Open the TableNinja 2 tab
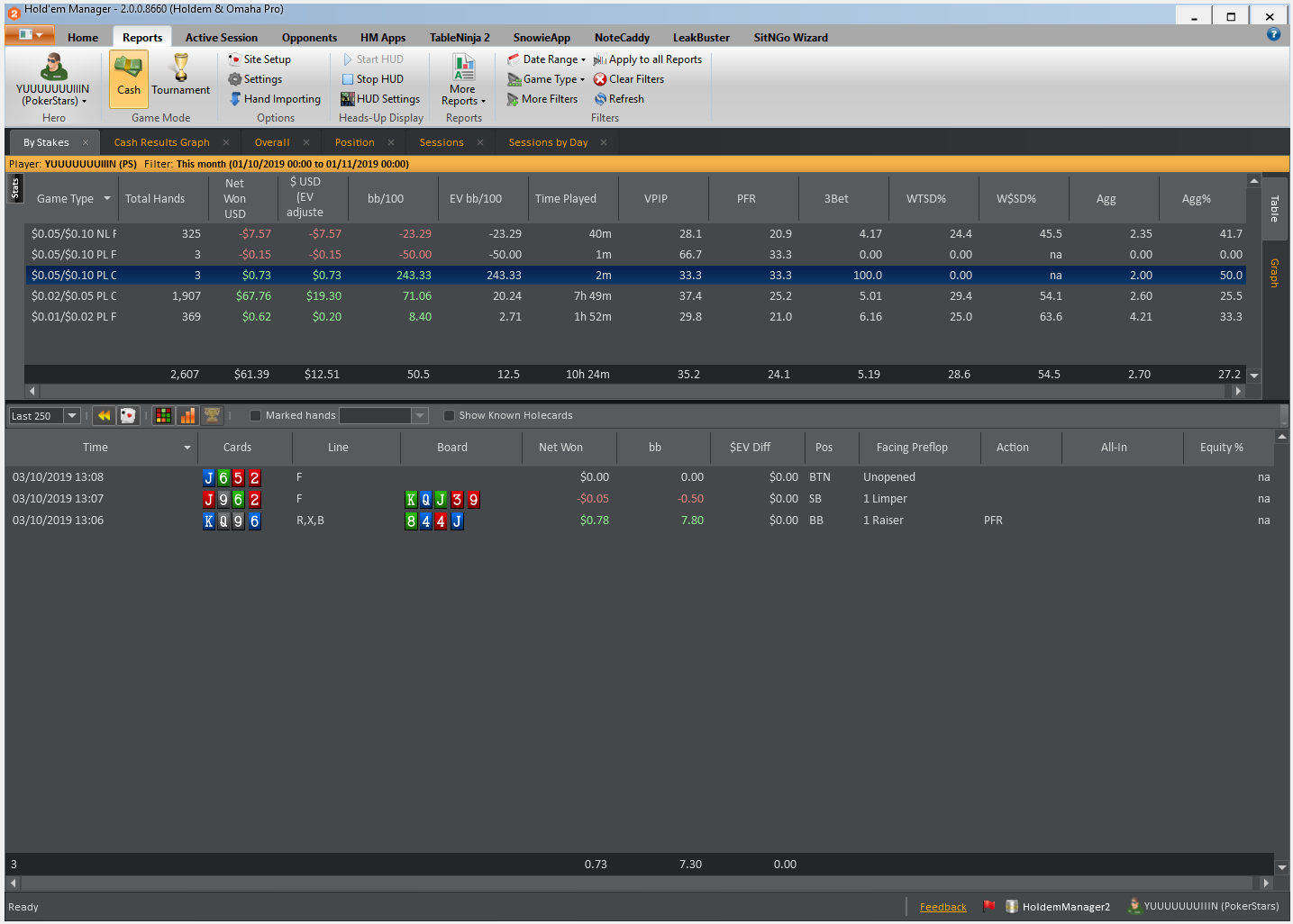This screenshot has width=1293, height=924. [460, 38]
